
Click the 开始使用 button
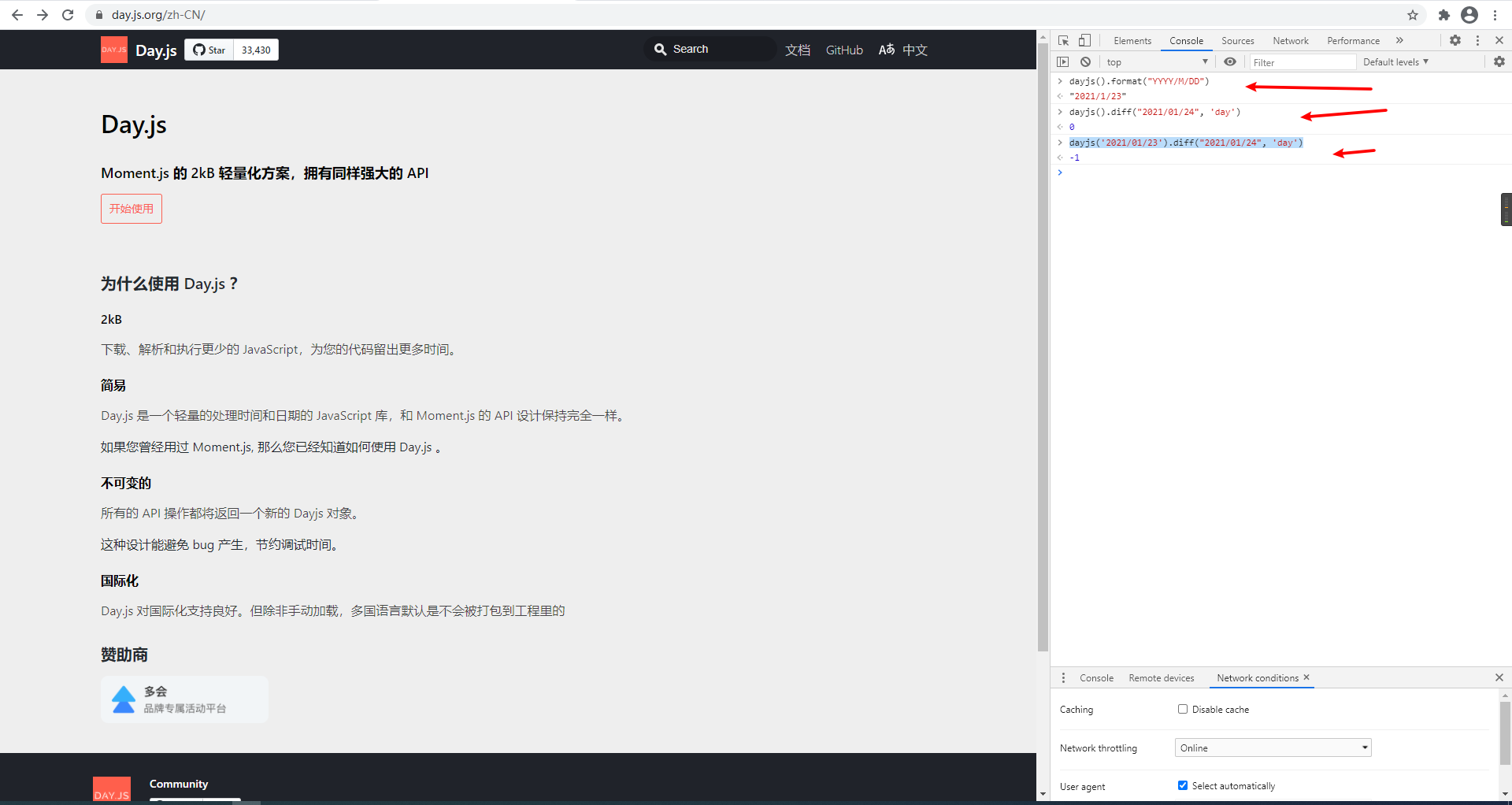[131, 208]
